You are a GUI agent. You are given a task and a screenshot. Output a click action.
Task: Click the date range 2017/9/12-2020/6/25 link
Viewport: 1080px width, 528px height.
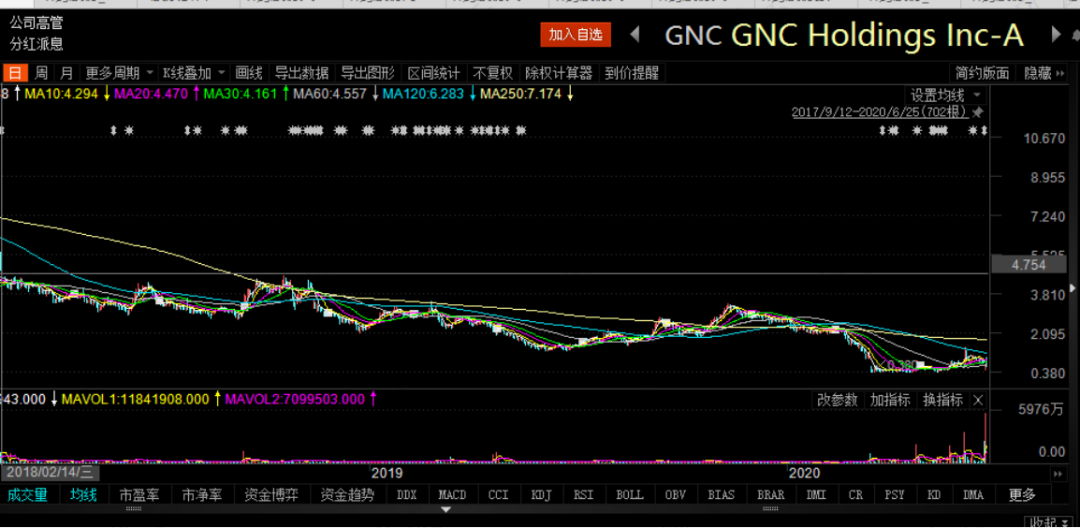point(880,112)
